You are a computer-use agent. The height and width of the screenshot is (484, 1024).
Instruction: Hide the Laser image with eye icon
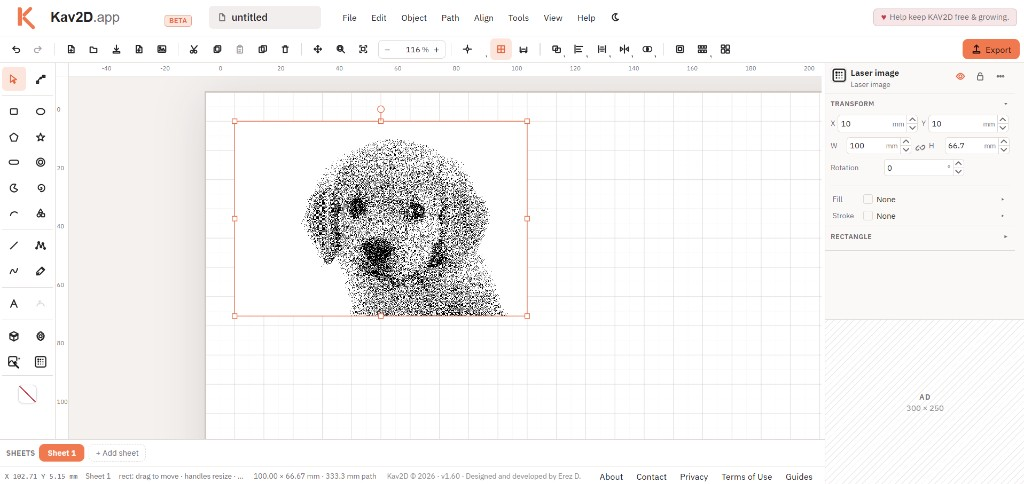(x=960, y=76)
